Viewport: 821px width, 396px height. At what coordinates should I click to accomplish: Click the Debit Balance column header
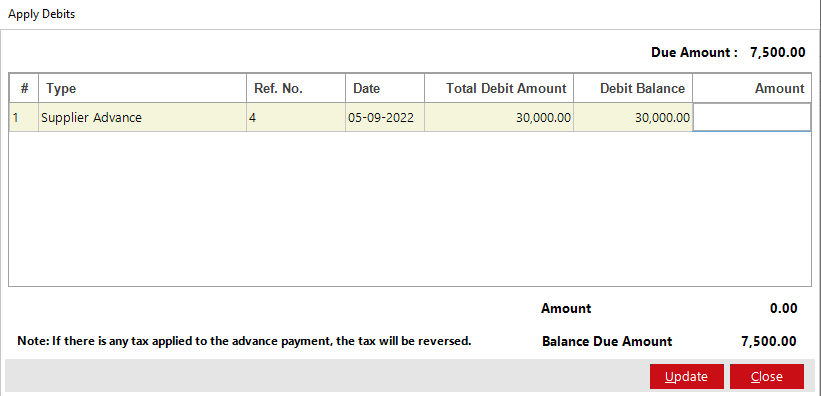633,89
